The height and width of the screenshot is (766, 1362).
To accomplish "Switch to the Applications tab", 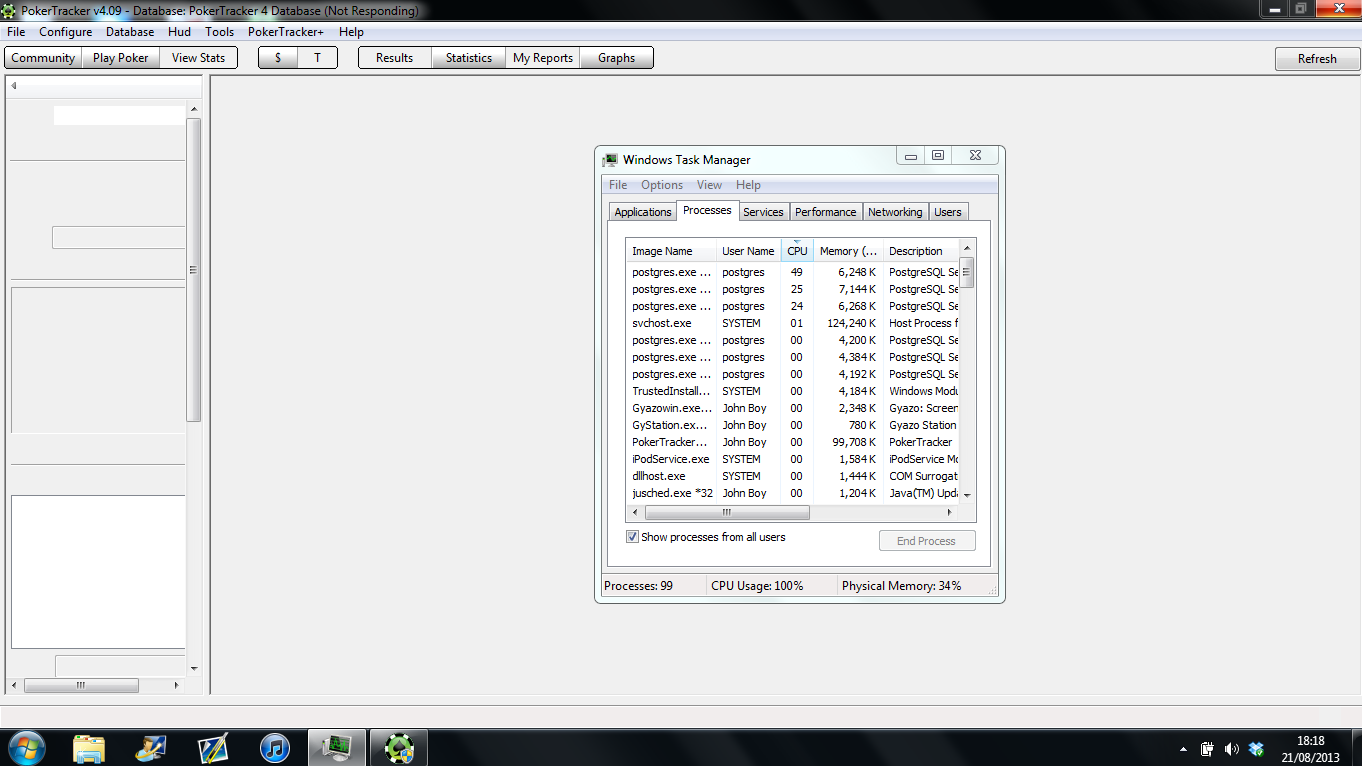I will (x=643, y=212).
